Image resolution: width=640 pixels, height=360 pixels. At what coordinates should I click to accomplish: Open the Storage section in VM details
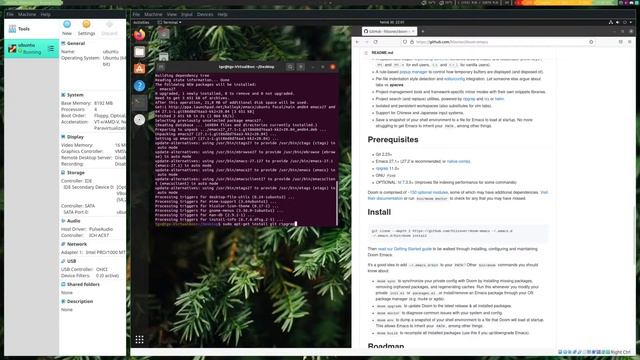pyautogui.click(x=76, y=173)
